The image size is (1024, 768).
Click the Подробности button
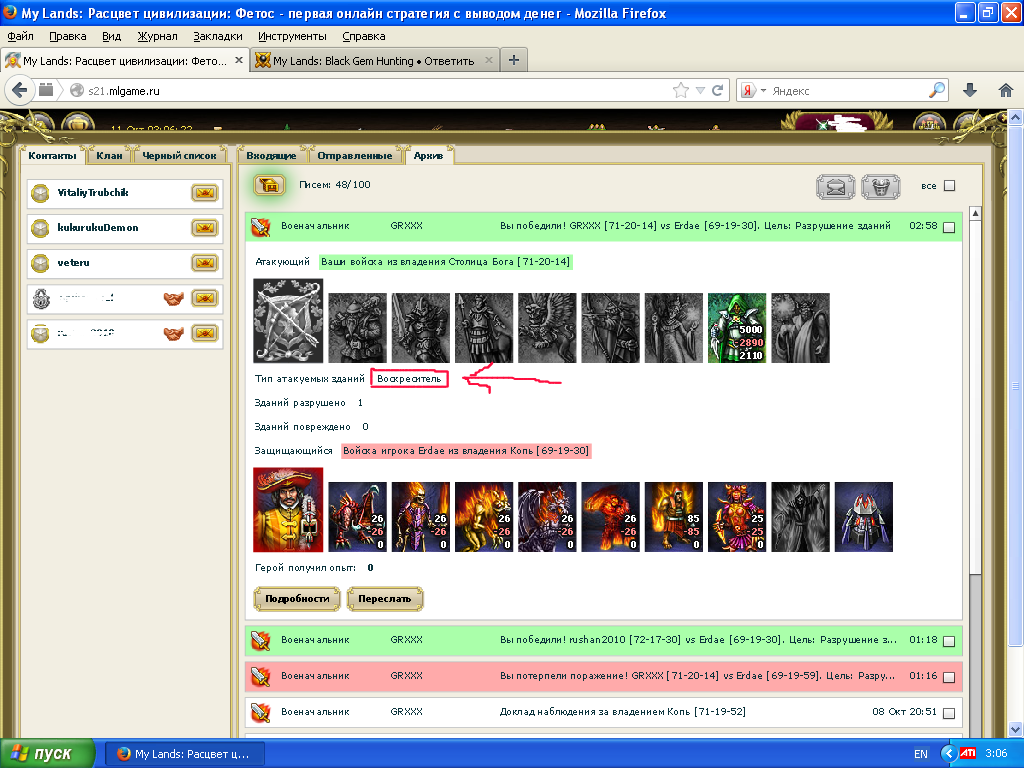tap(297, 599)
